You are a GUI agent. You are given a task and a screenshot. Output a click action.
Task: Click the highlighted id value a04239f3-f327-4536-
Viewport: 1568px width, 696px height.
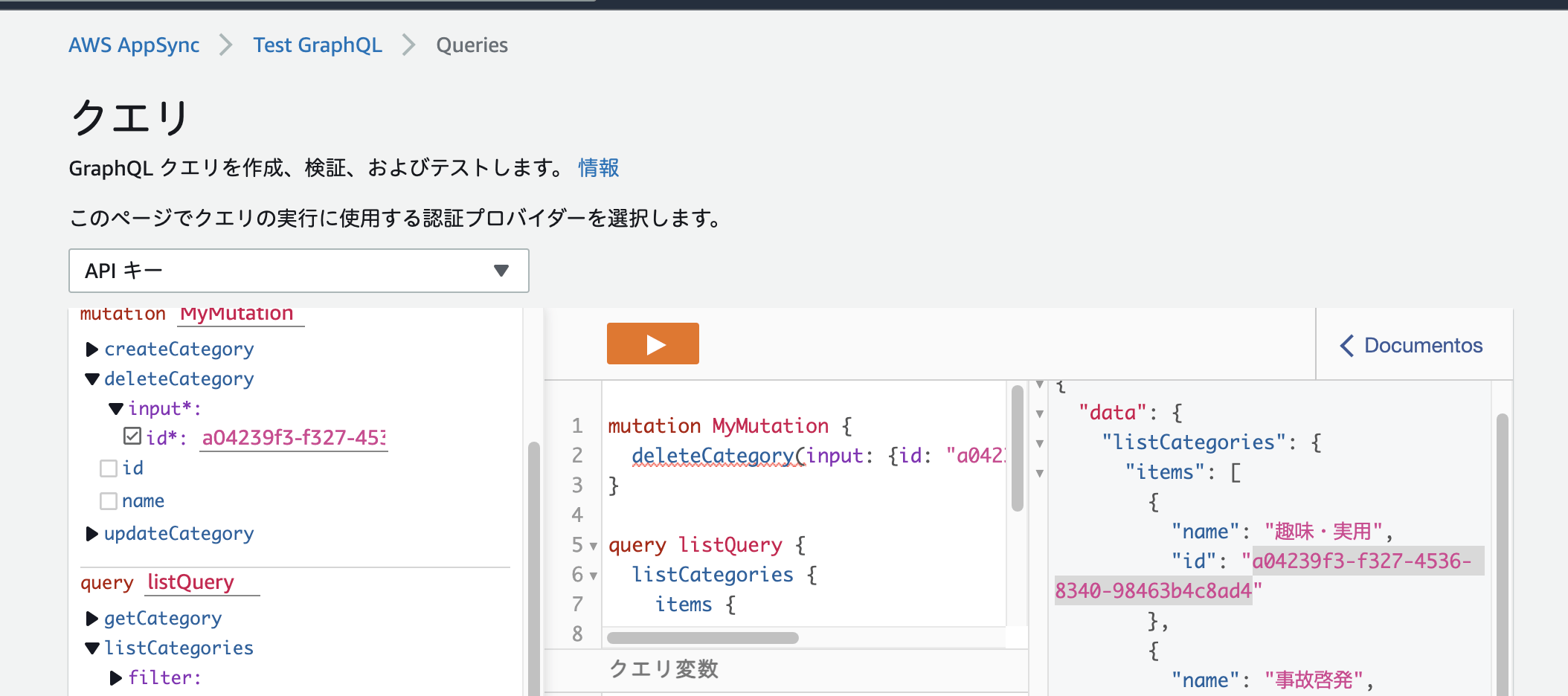1362,561
